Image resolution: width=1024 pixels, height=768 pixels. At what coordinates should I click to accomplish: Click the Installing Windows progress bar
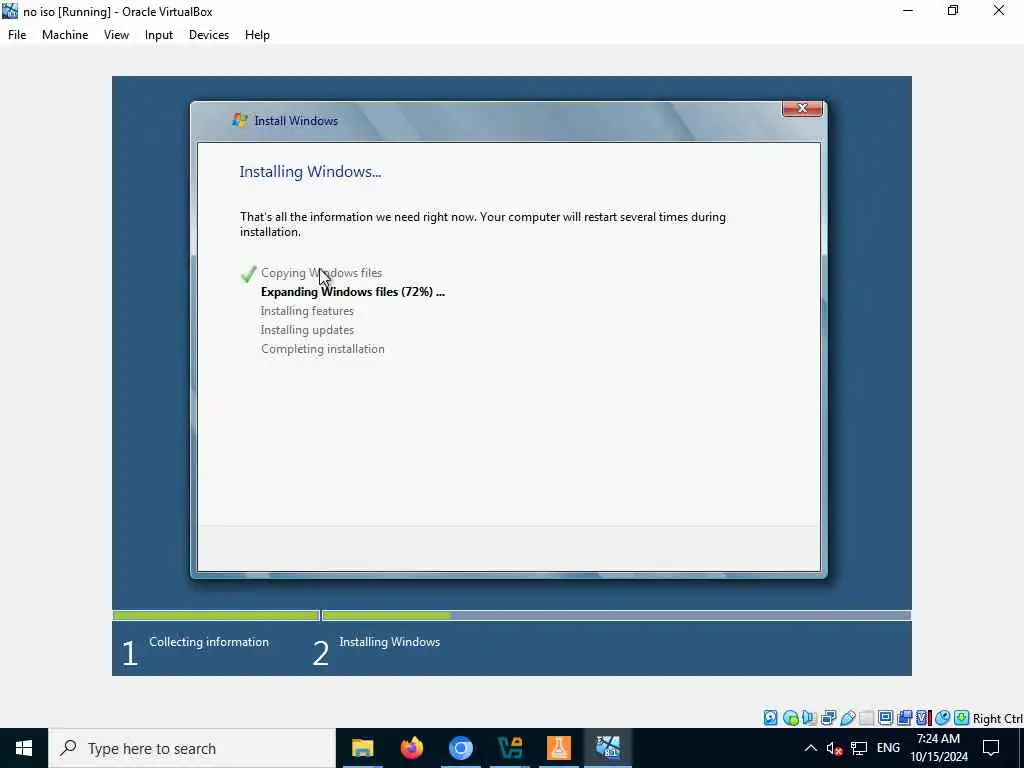(x=616, y=615)
